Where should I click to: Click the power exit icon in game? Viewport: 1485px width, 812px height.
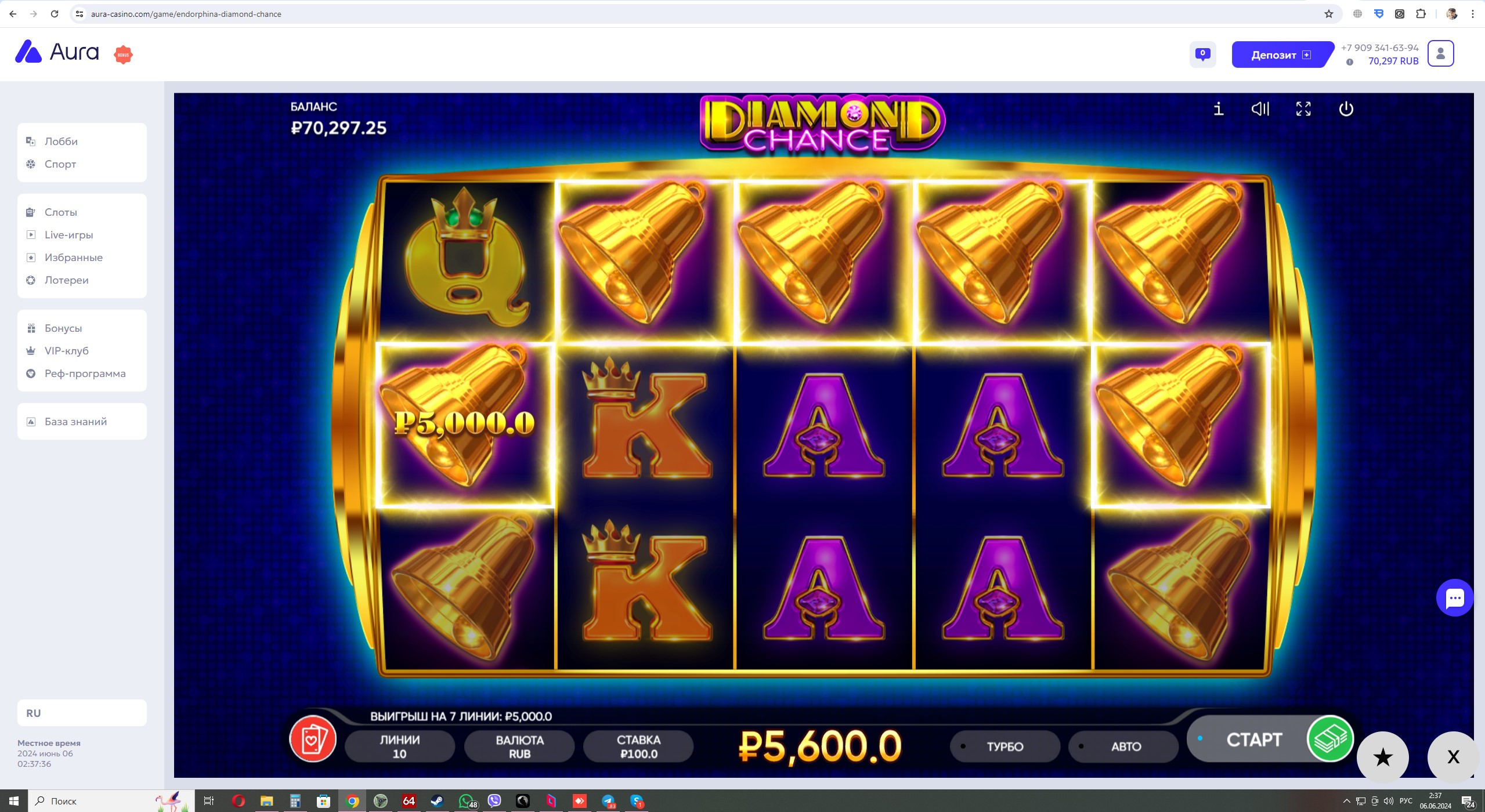(1346, 108)
